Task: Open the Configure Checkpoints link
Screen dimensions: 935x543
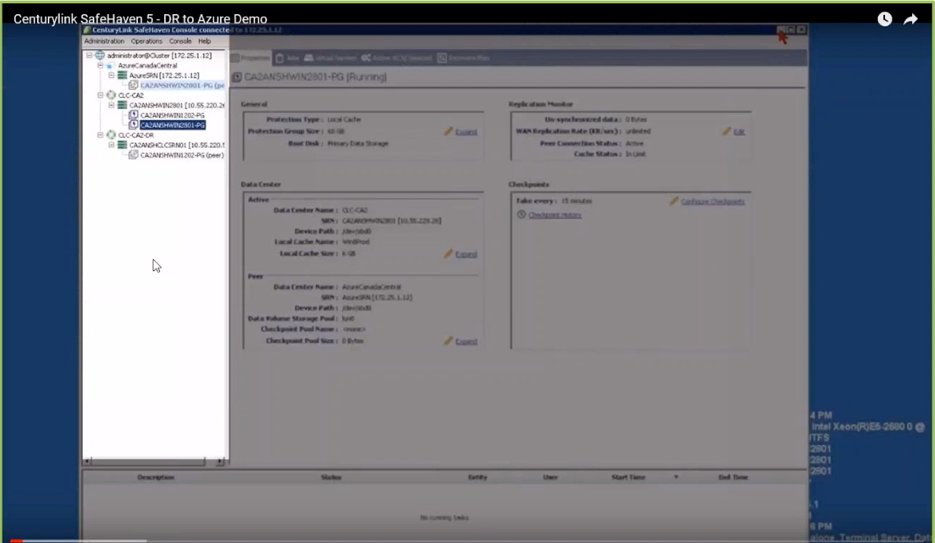Action: 713,201
